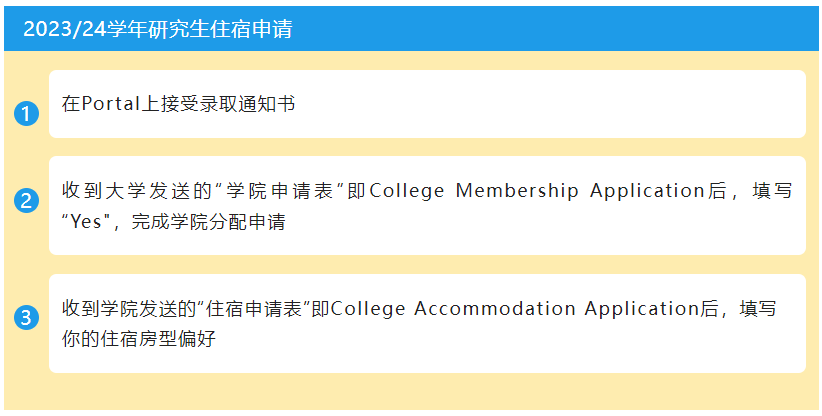
Task: Select the 完成学院分配申请 line
Action: [x=208, y=222]
